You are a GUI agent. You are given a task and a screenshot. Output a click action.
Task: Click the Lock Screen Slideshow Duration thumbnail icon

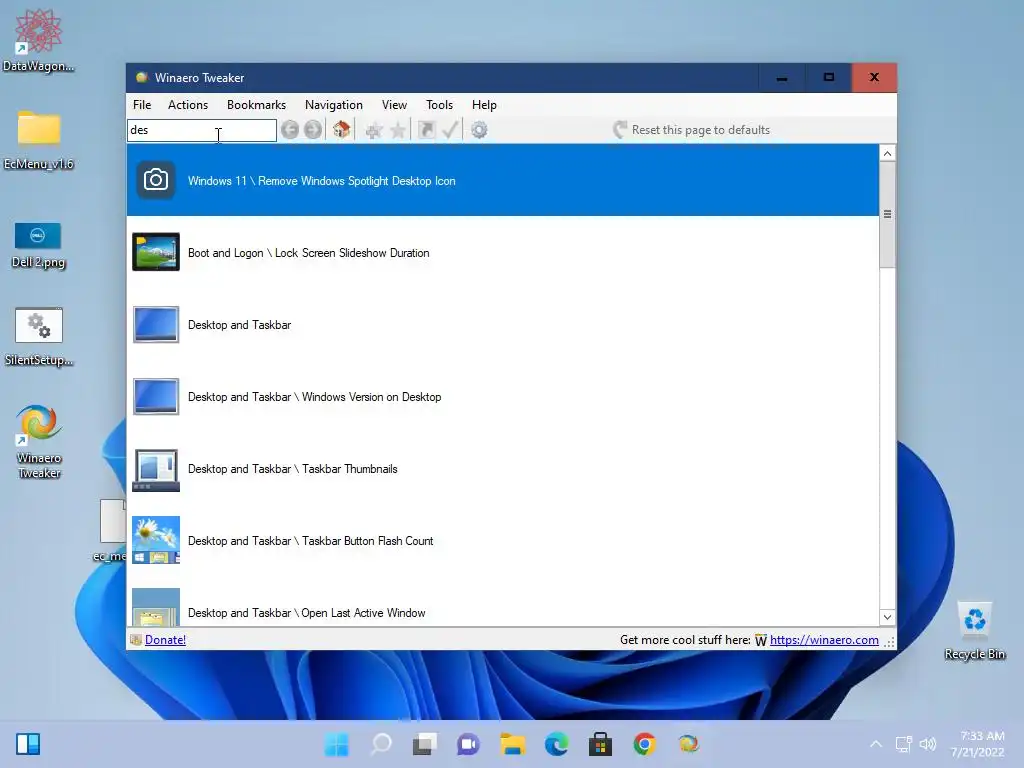[x=155, y=251]
